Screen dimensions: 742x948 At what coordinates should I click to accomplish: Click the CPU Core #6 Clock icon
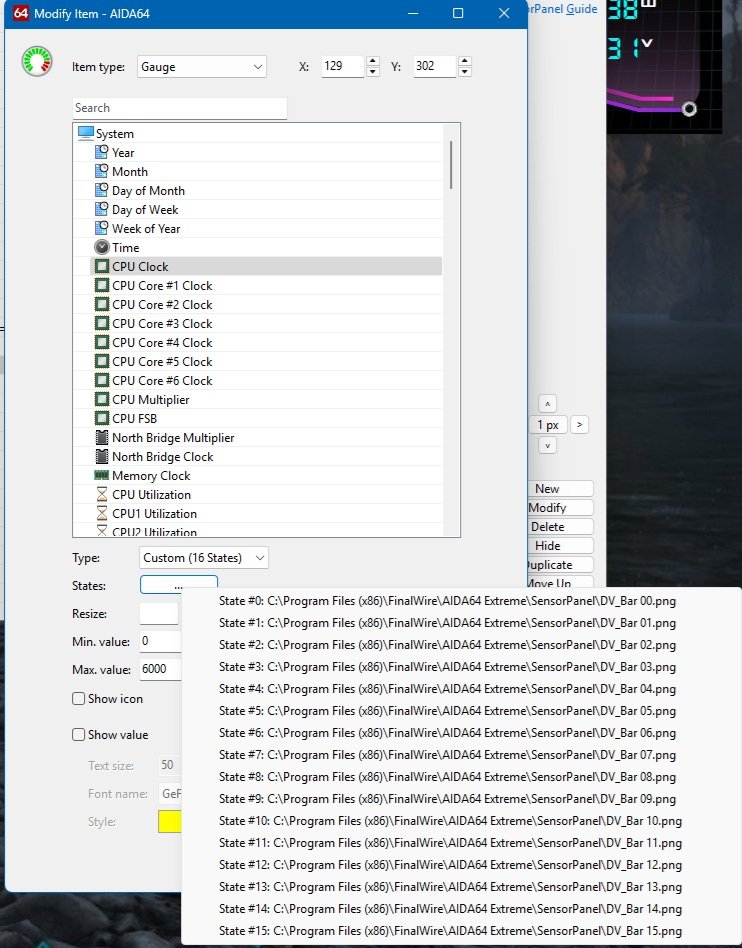coord(102,380)
